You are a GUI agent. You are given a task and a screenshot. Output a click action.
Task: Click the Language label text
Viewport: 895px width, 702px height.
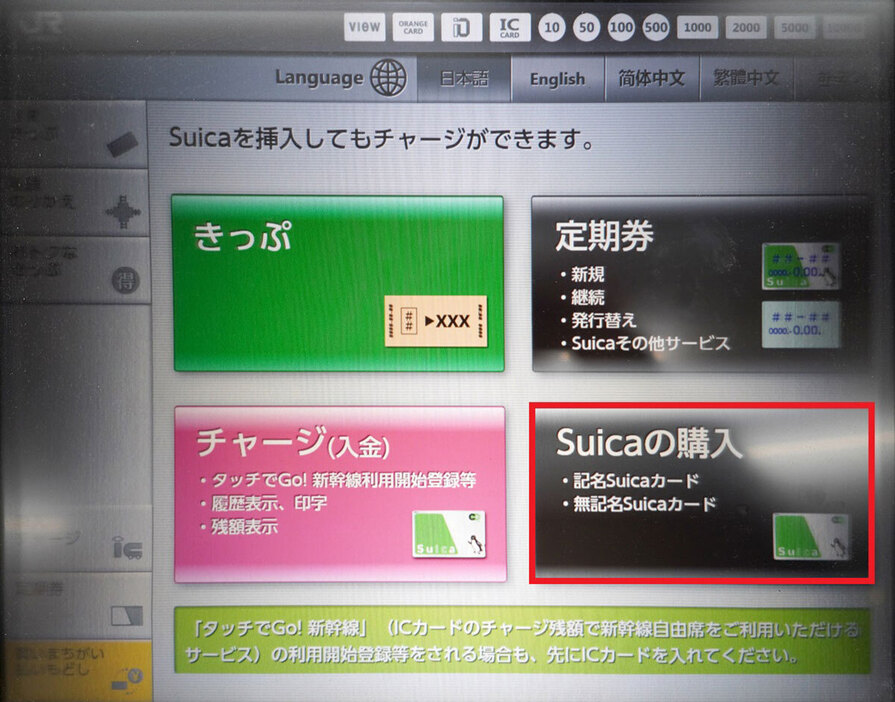[x=319, y=78]
